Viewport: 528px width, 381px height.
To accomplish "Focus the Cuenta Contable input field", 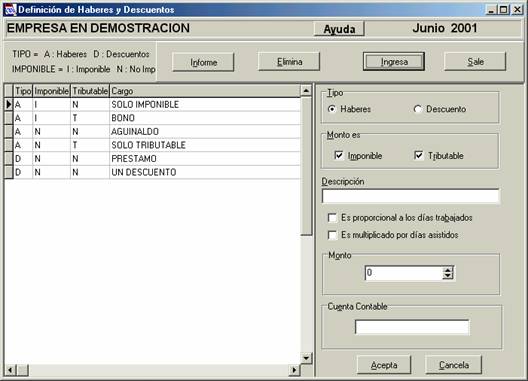I will tap(412, 327).
